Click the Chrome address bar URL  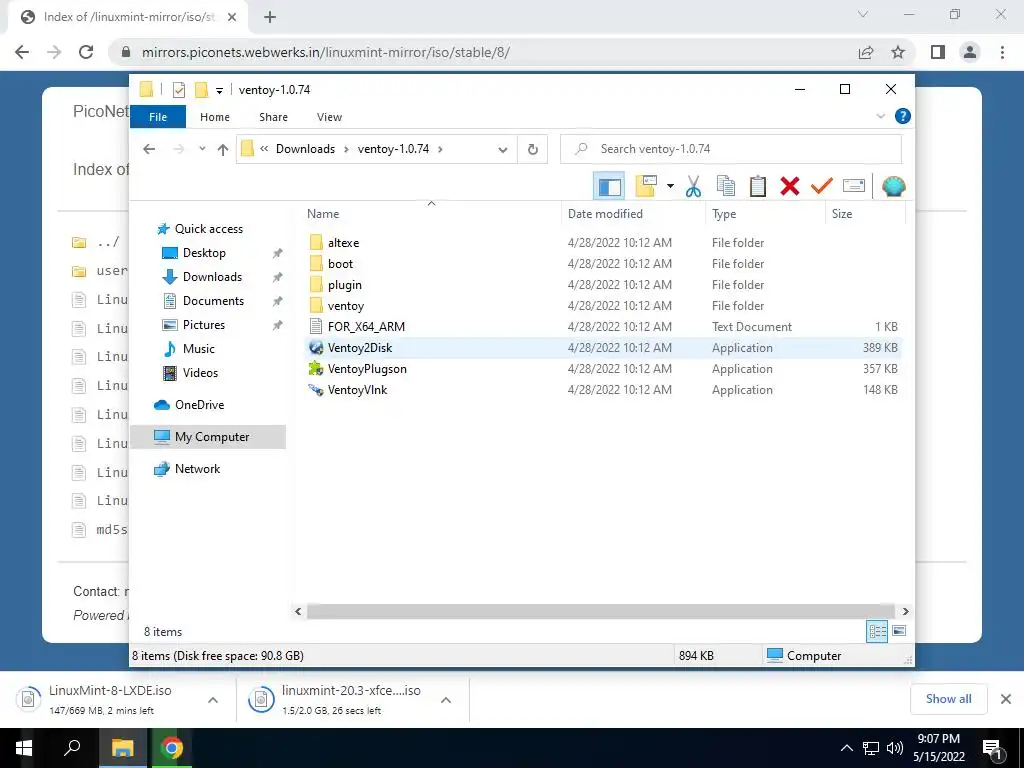(x=325, y=52)
